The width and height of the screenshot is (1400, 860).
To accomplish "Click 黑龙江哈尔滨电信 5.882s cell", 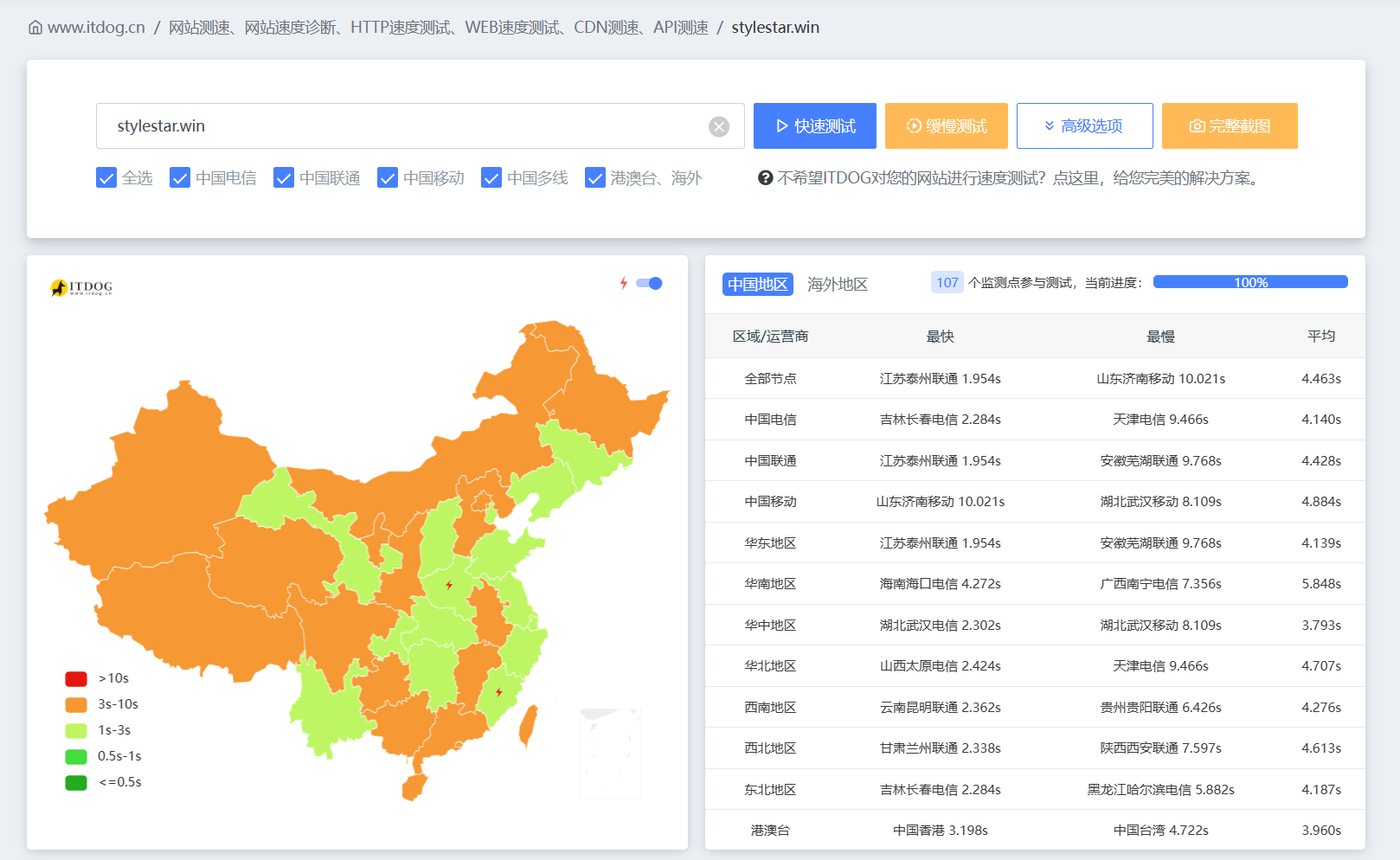I will click(x=1161, y=789).
